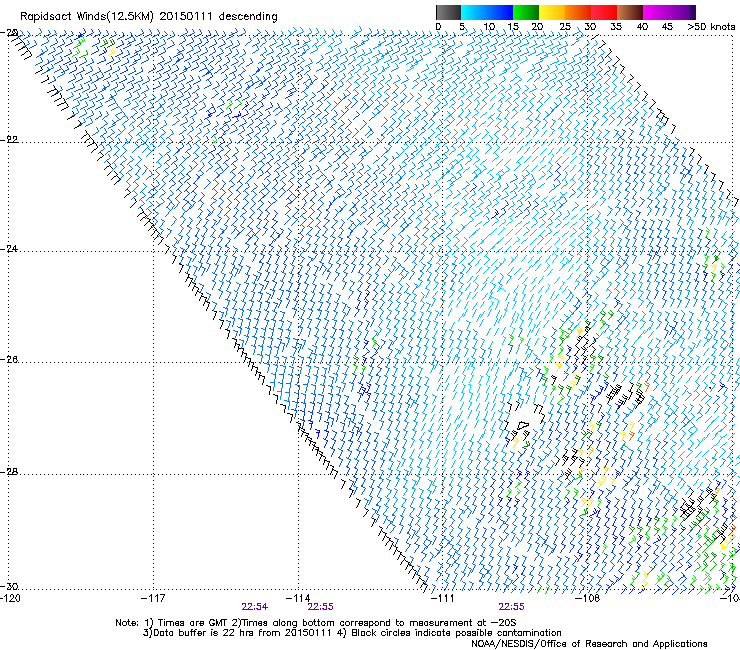Click the '>50 knots' legend label
The width and height of the screenshot is (740, 650).
pos(711,26)
